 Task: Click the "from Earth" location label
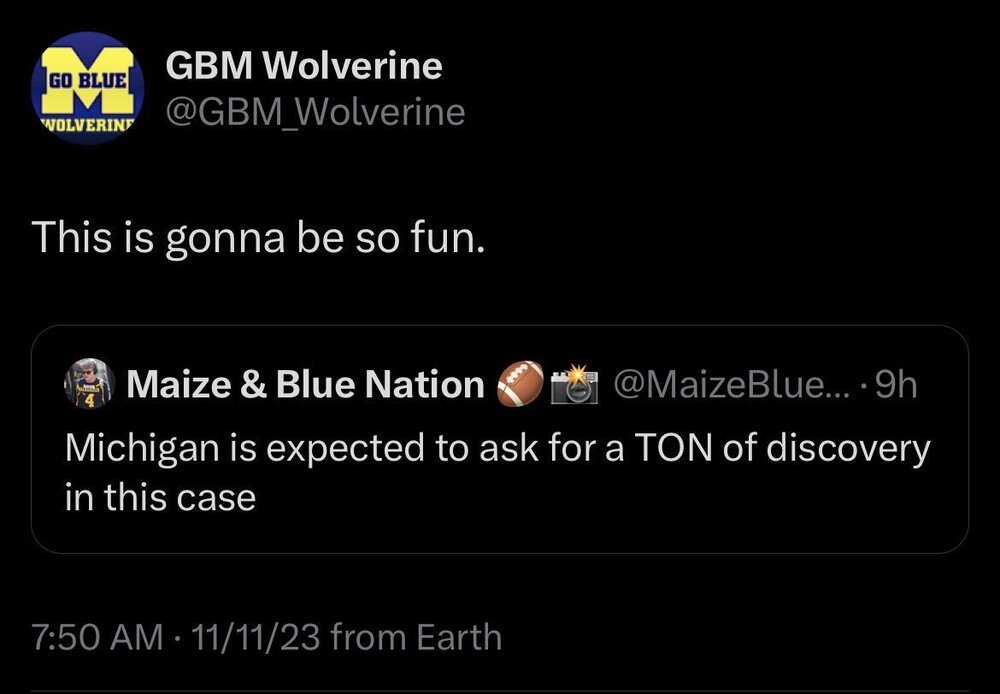coord(415,636)
